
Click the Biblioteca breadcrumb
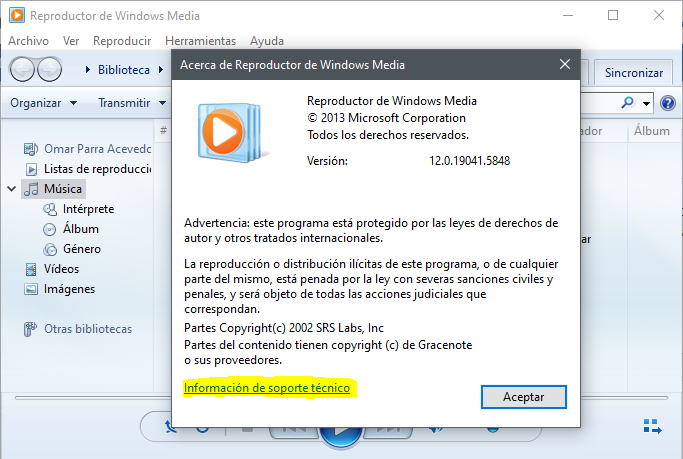(x=124, y=70)
